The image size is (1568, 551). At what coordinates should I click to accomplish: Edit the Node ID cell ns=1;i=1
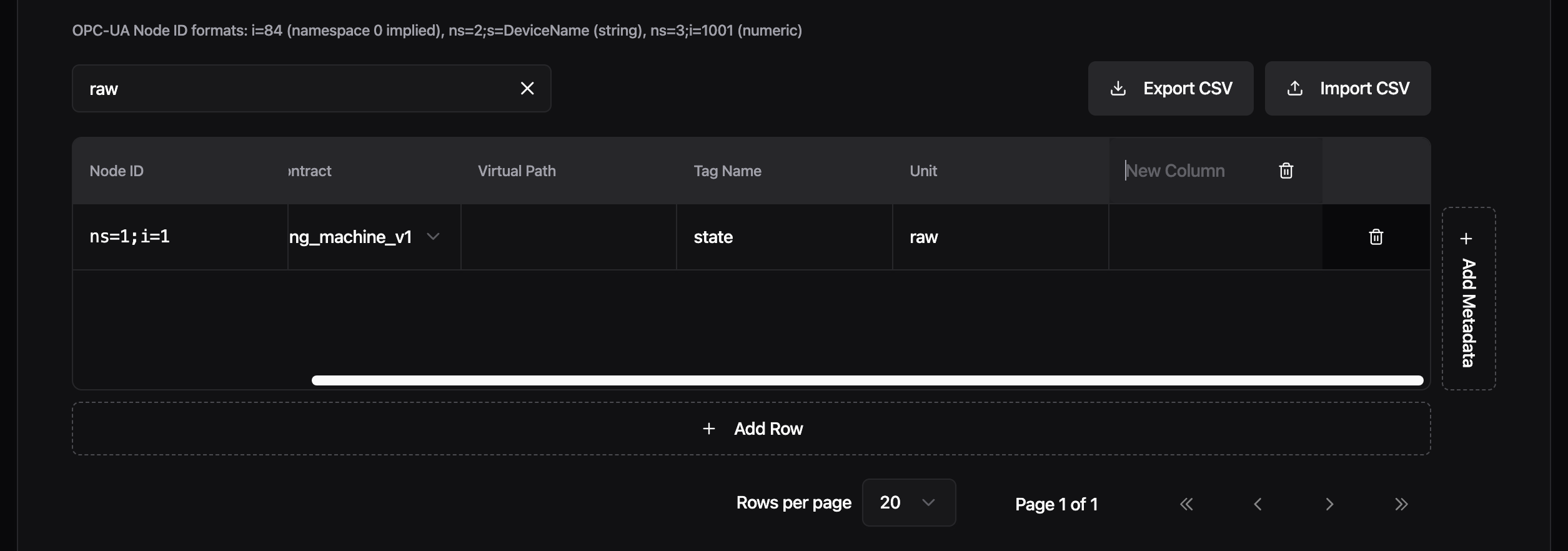[180, 237]
